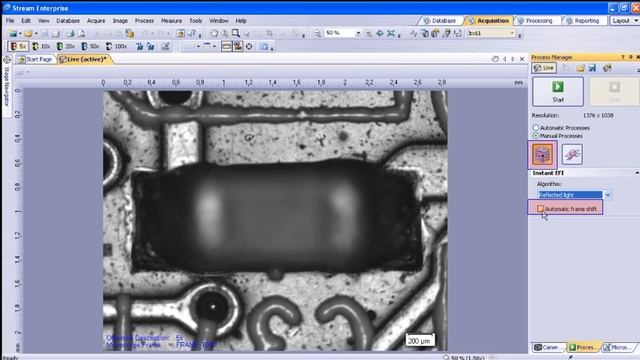
Task: Click the disabled Stop button
Action: (x=614, y=91)
